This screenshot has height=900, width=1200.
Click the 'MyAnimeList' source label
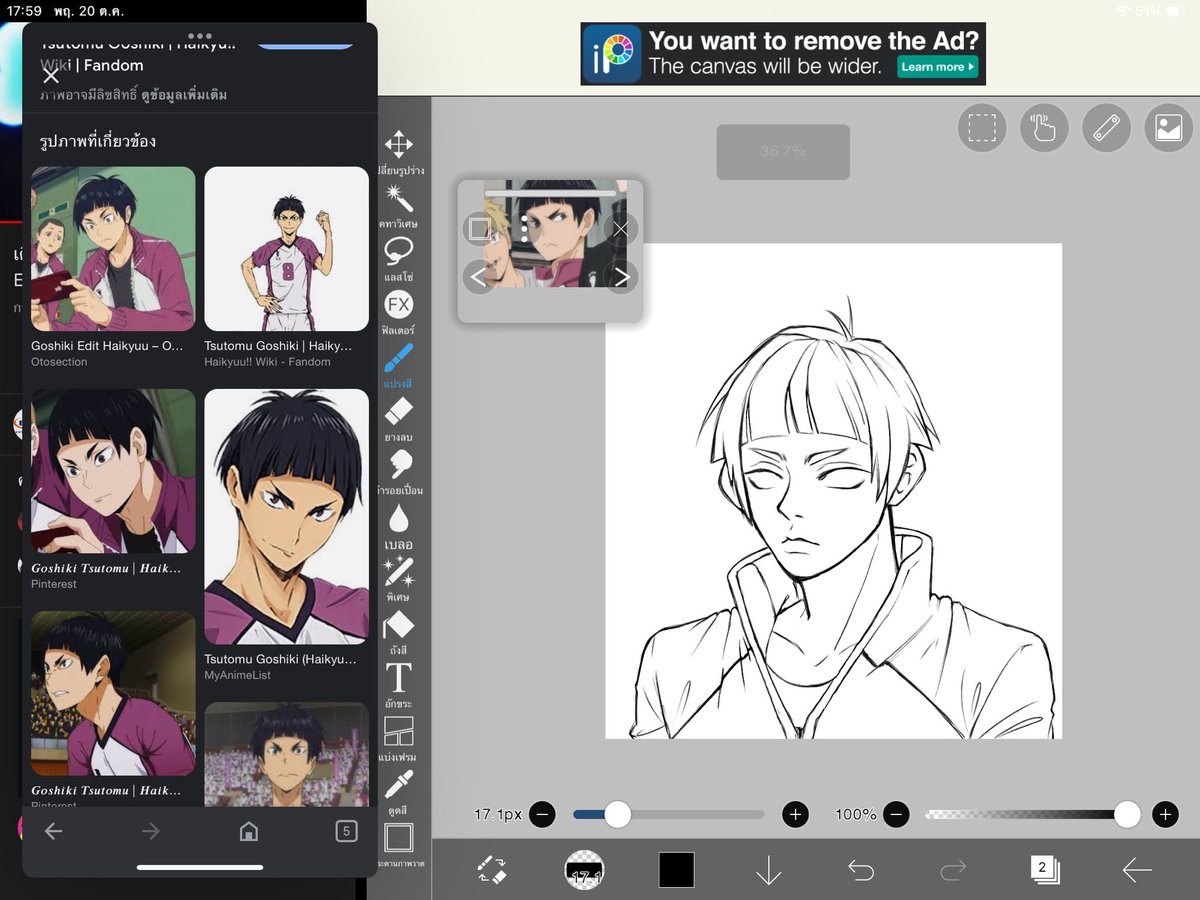tap(236, 675)
